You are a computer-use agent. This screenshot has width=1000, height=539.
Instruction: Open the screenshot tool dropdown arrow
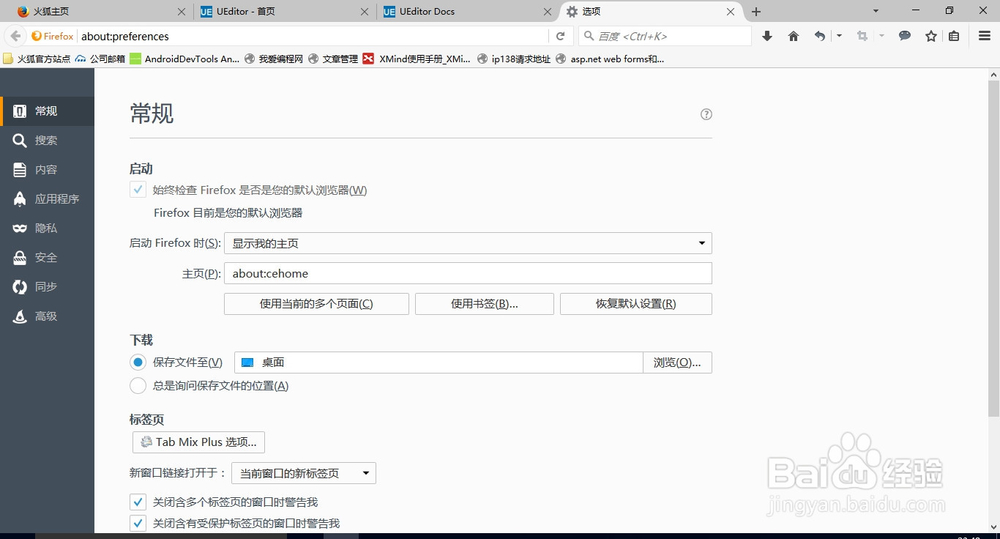pyautogui.click(x=881, y=36)
